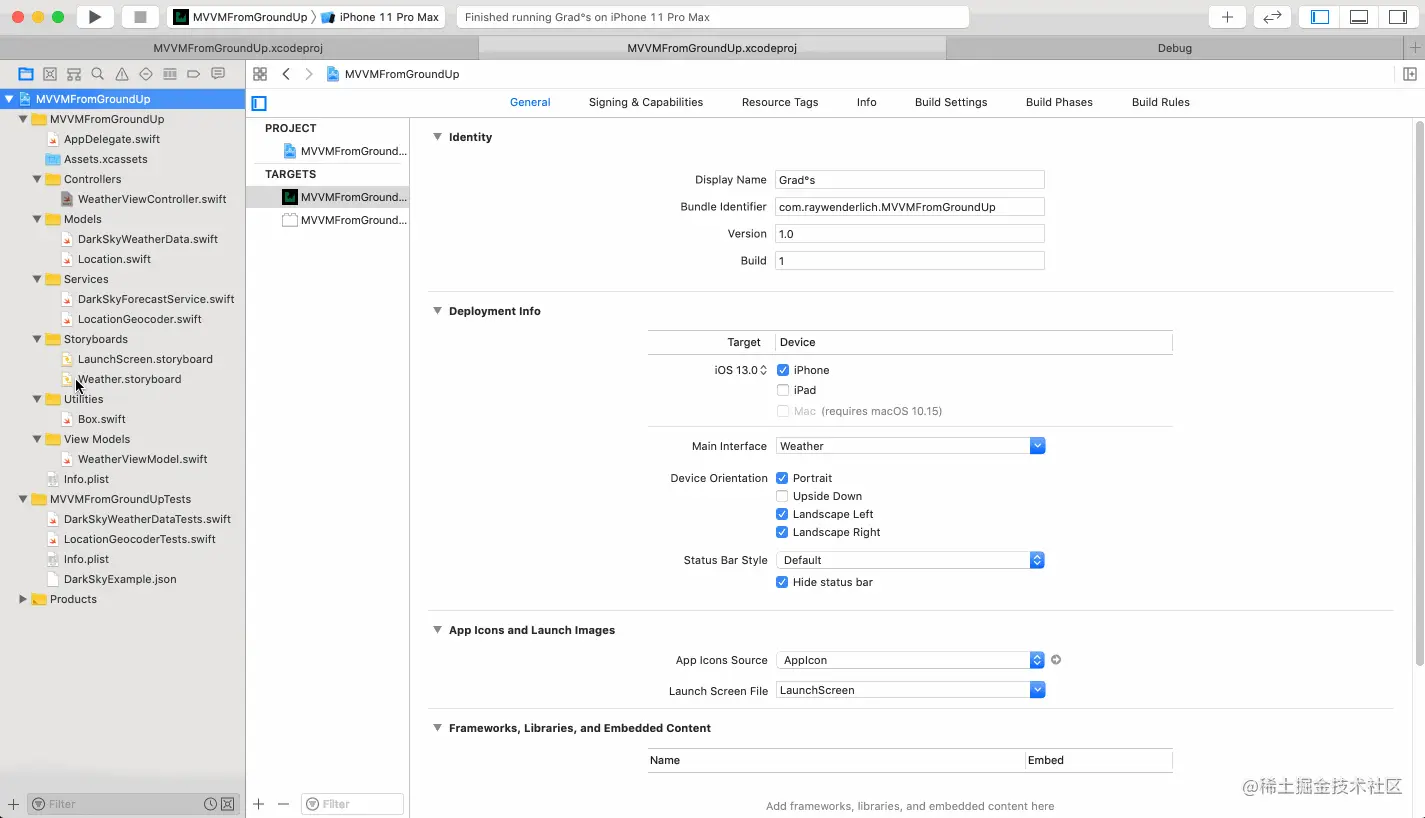Add a new target with plus button

pyautogui.click(x=259, y=804)
